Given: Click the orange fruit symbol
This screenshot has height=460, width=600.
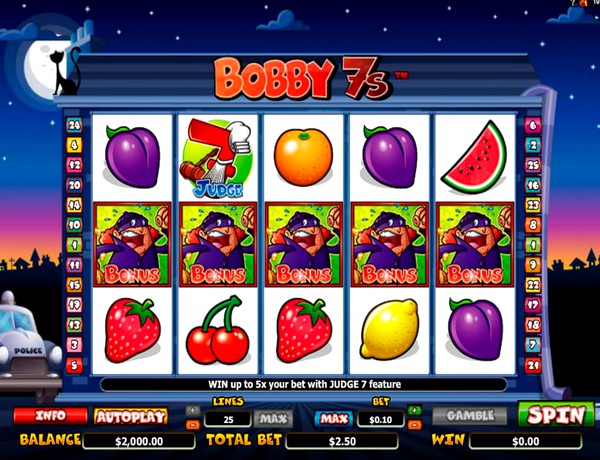Looking at the screenshot, I should [303, 157].
